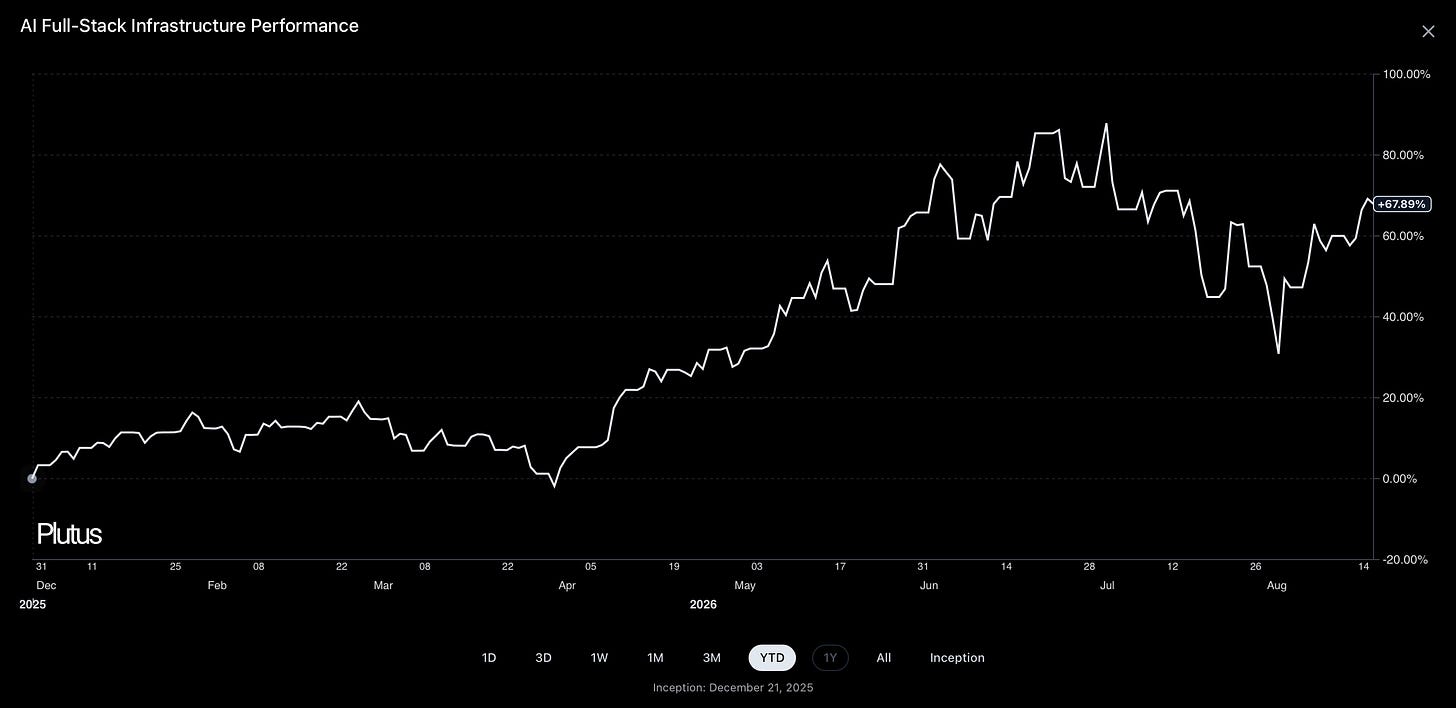Screen dimensions: 1456x708
Task: Click the chart title AI Full-Stack Infrastructure Performance
Action: (189, 26)
